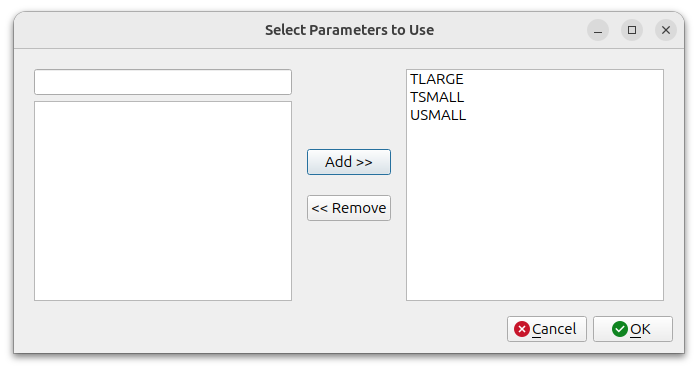The height and width of the screenshot is (370, 698).
Task: Pick the first entry, TLARGE, in the selected list
Action: (437, 79)
